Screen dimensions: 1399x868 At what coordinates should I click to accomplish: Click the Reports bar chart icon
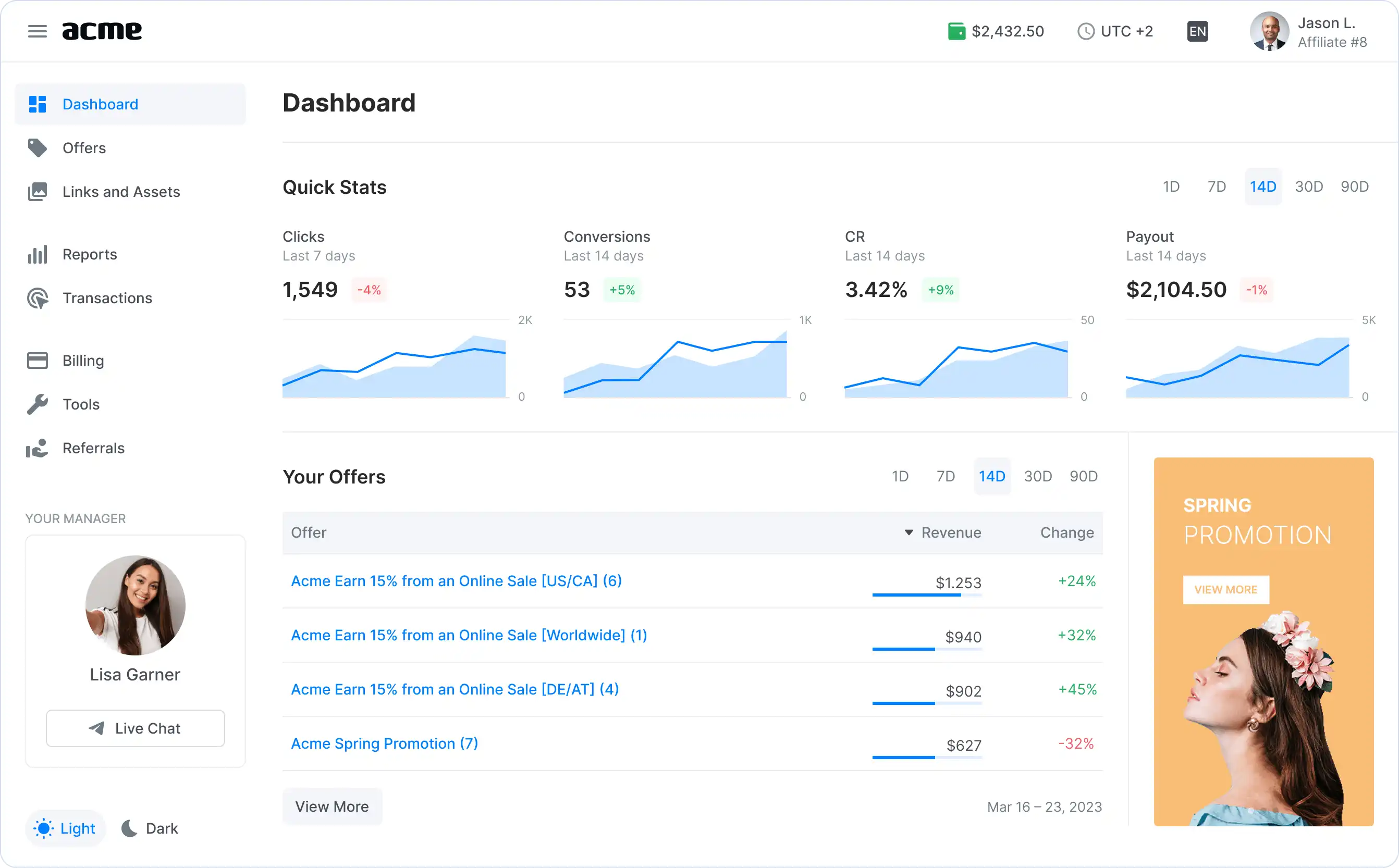[38, 254]
